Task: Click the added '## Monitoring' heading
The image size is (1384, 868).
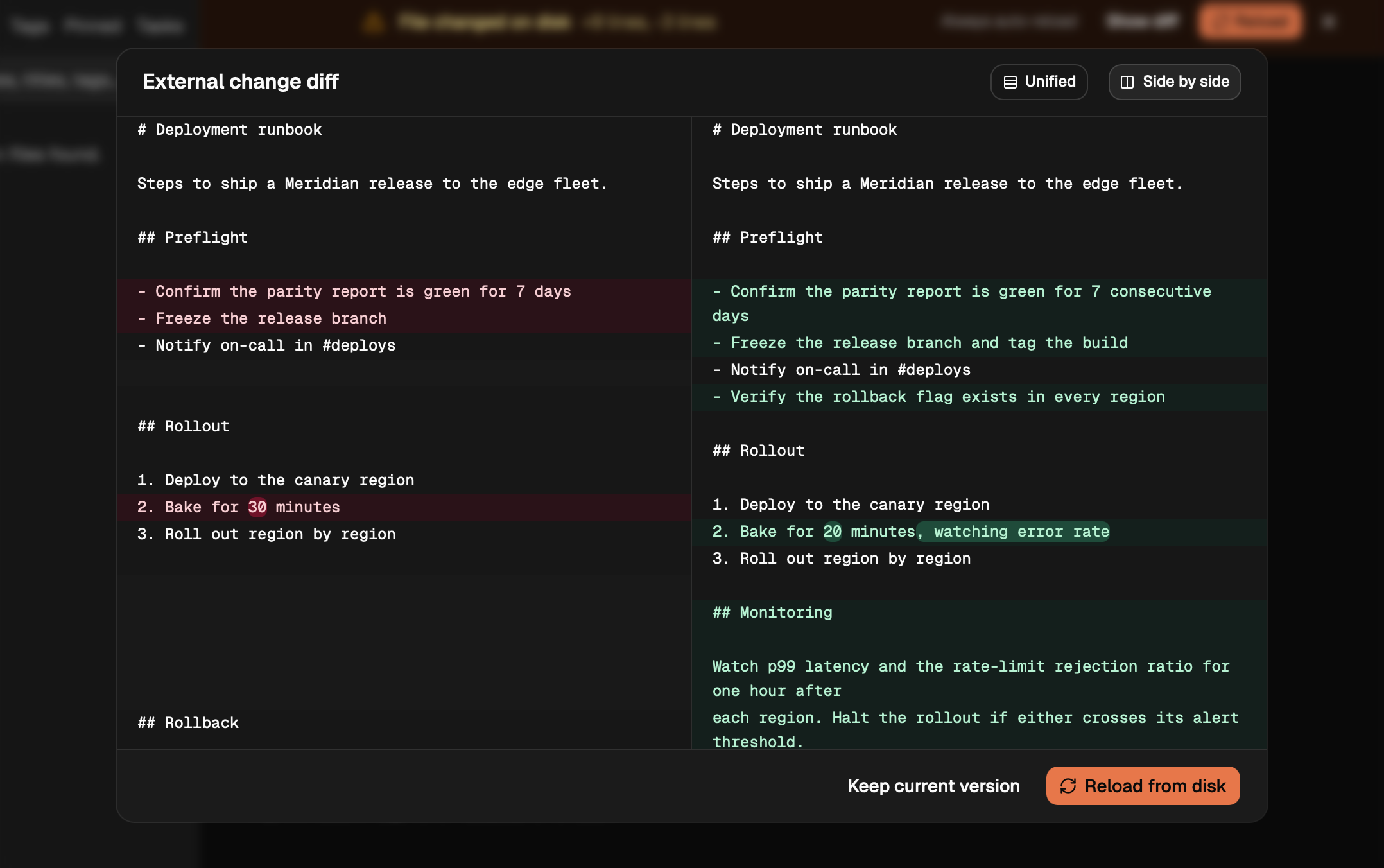Action: (x=772, y=612)
